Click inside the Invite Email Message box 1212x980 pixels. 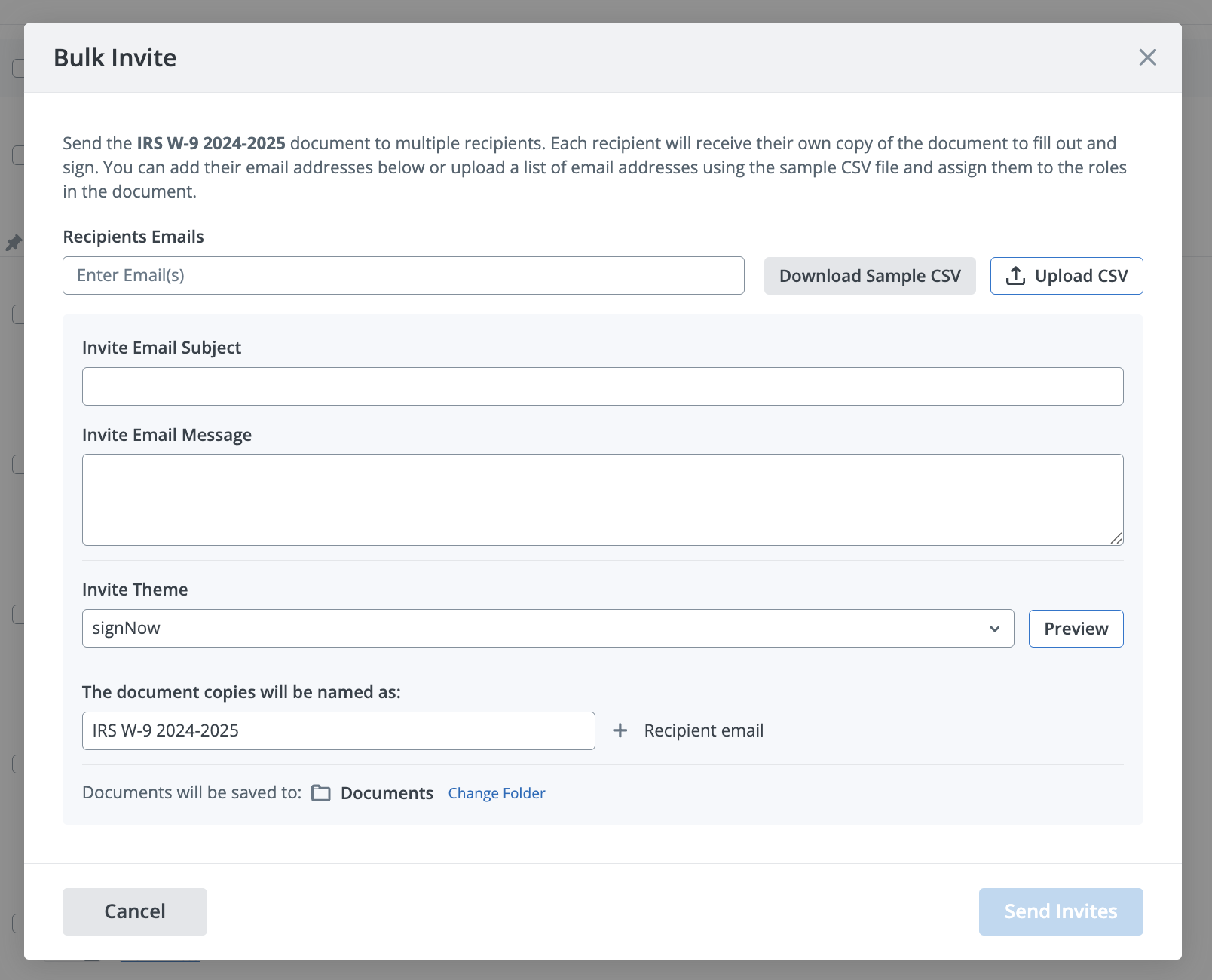pos(602,500)
